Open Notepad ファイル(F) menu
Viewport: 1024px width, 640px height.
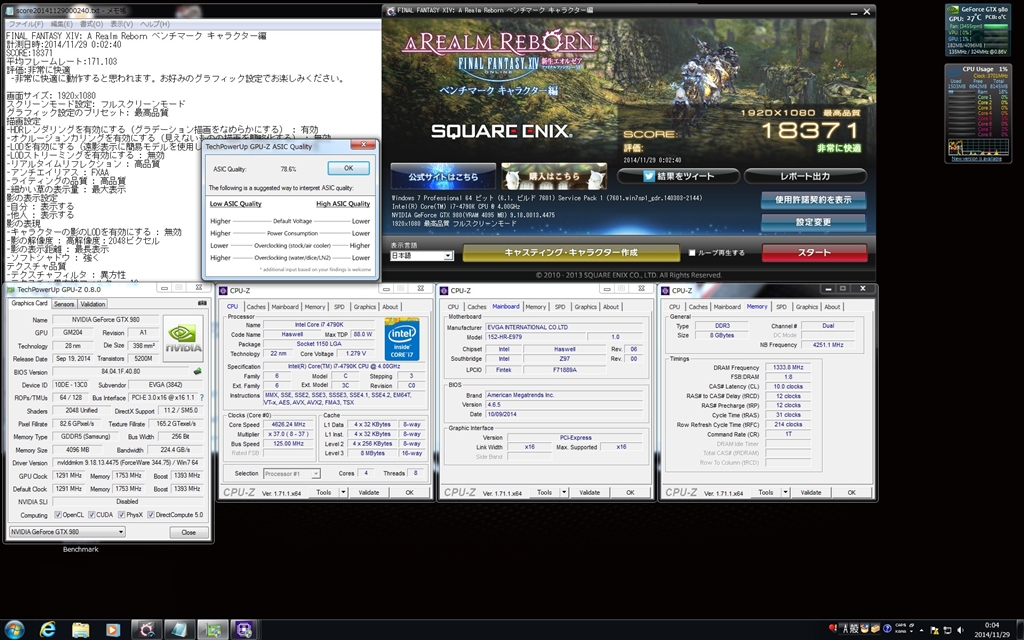click(25, 24)
